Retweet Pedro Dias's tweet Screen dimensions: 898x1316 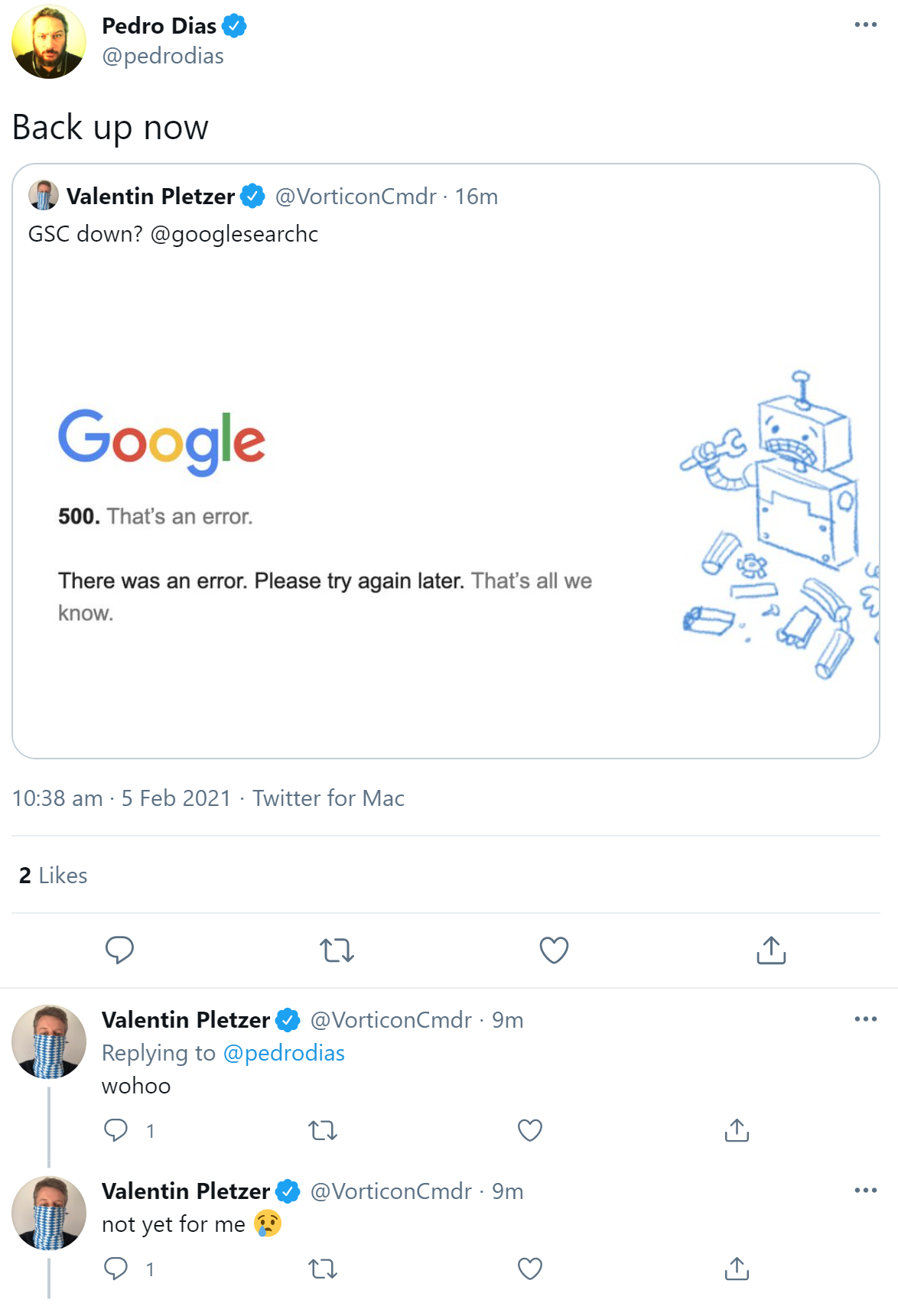337,950
